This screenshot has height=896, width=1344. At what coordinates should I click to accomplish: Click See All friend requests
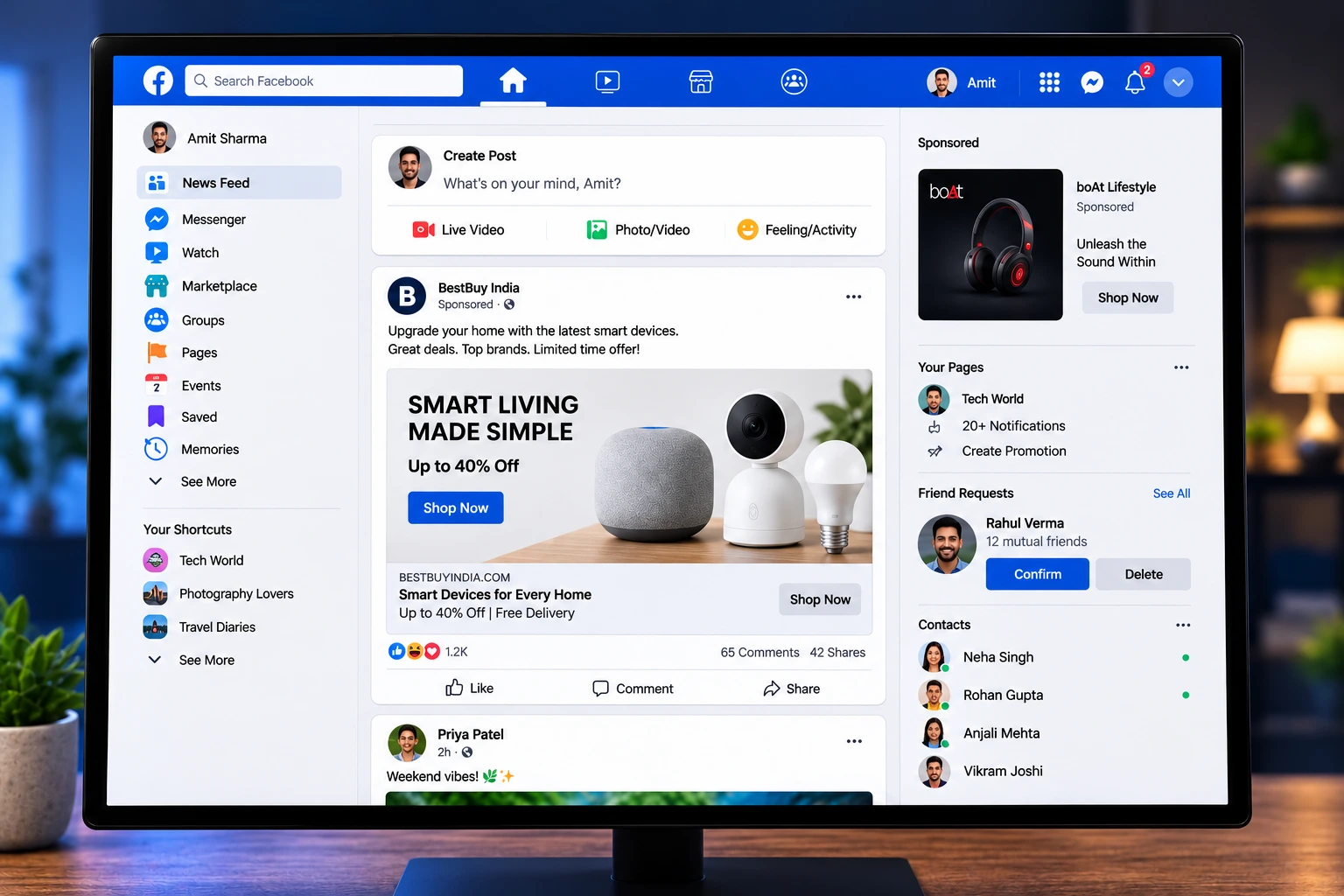(x=1172, y=493)
